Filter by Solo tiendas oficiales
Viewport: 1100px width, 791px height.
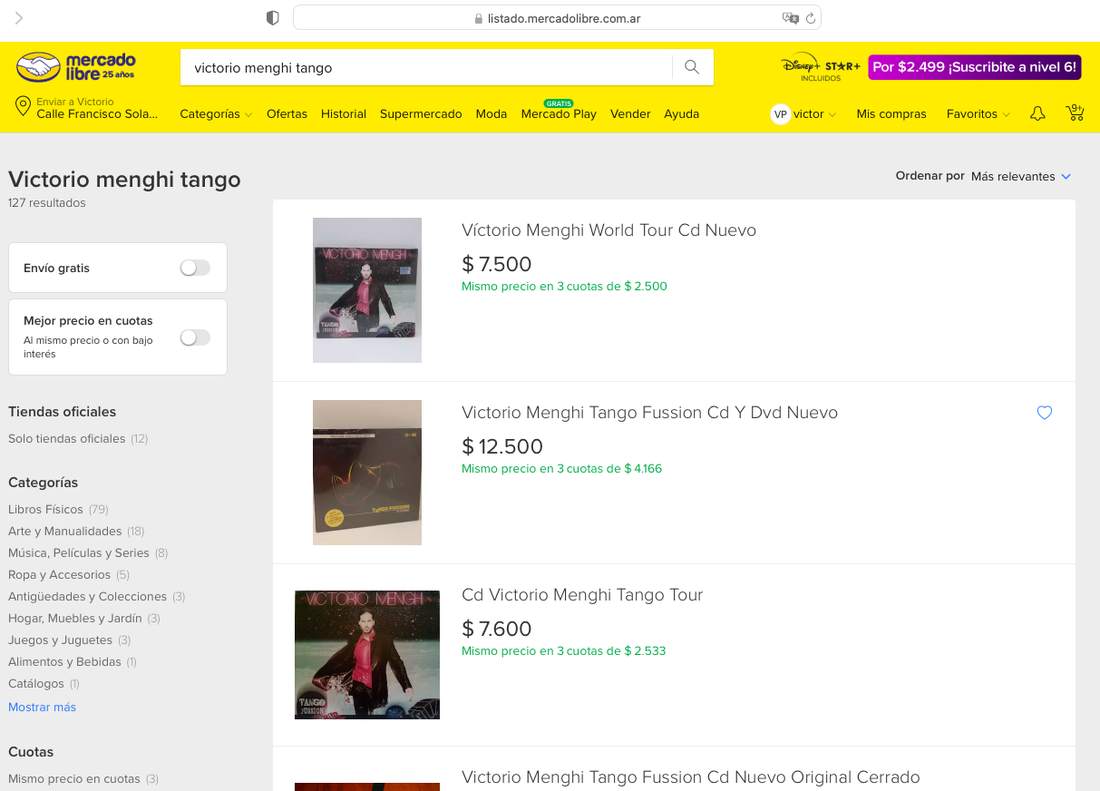click(x=78, y=439)
